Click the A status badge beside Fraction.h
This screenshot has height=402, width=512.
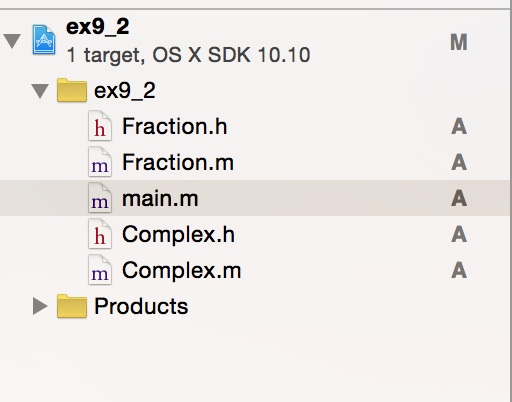459,126
